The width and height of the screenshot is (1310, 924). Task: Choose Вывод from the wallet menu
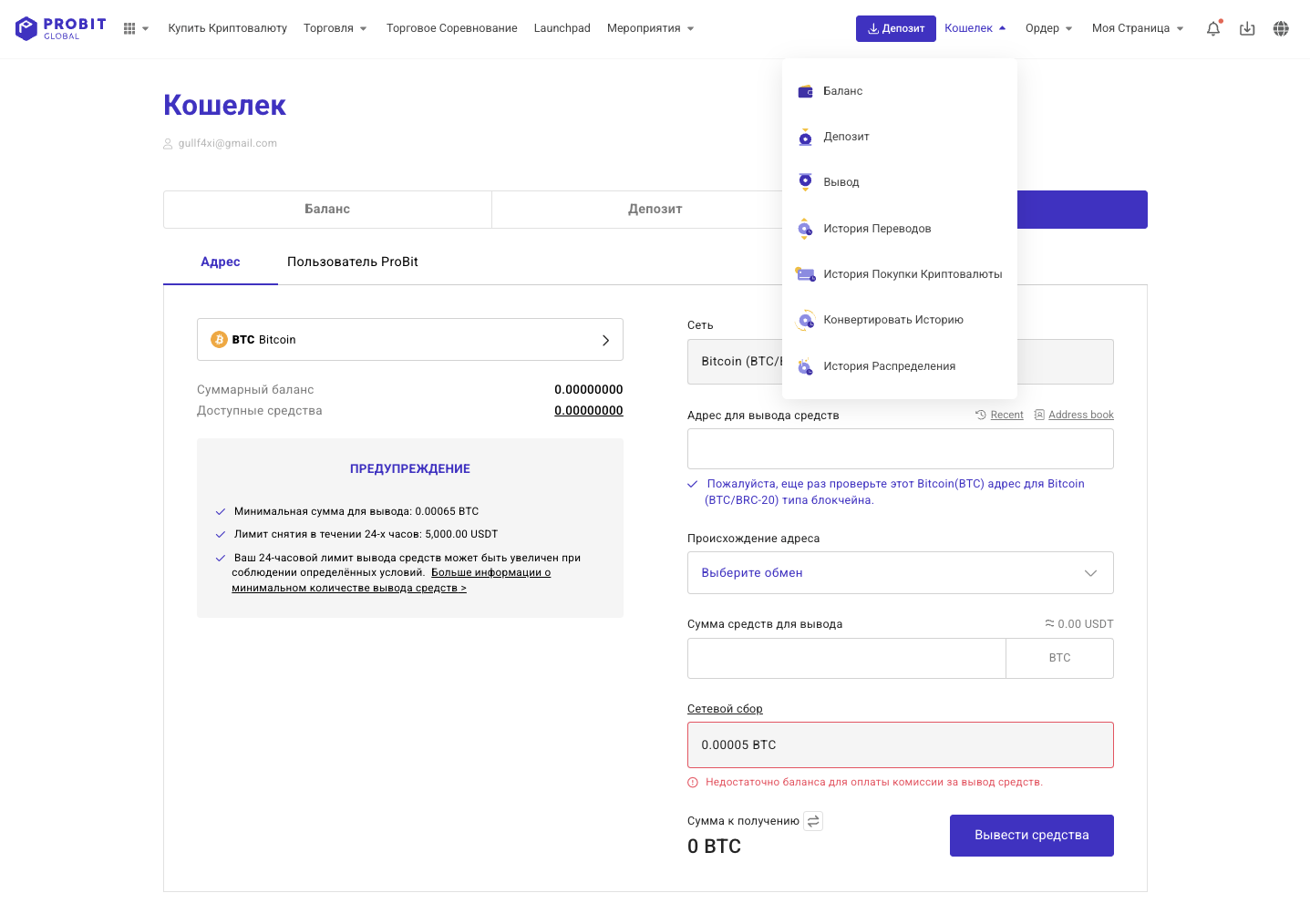[x=841, y=182]
